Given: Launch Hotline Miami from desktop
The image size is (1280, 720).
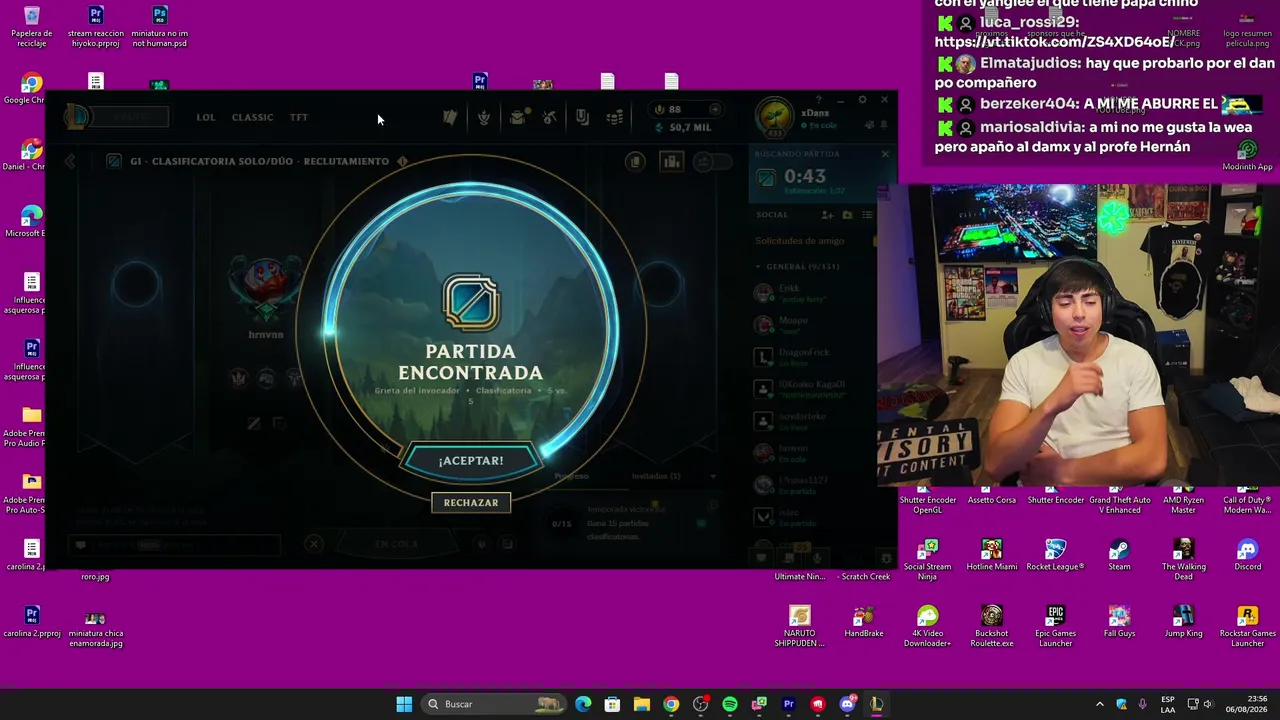Looking at the screenshot, I should pyautogui.click(x=991, y=555).
